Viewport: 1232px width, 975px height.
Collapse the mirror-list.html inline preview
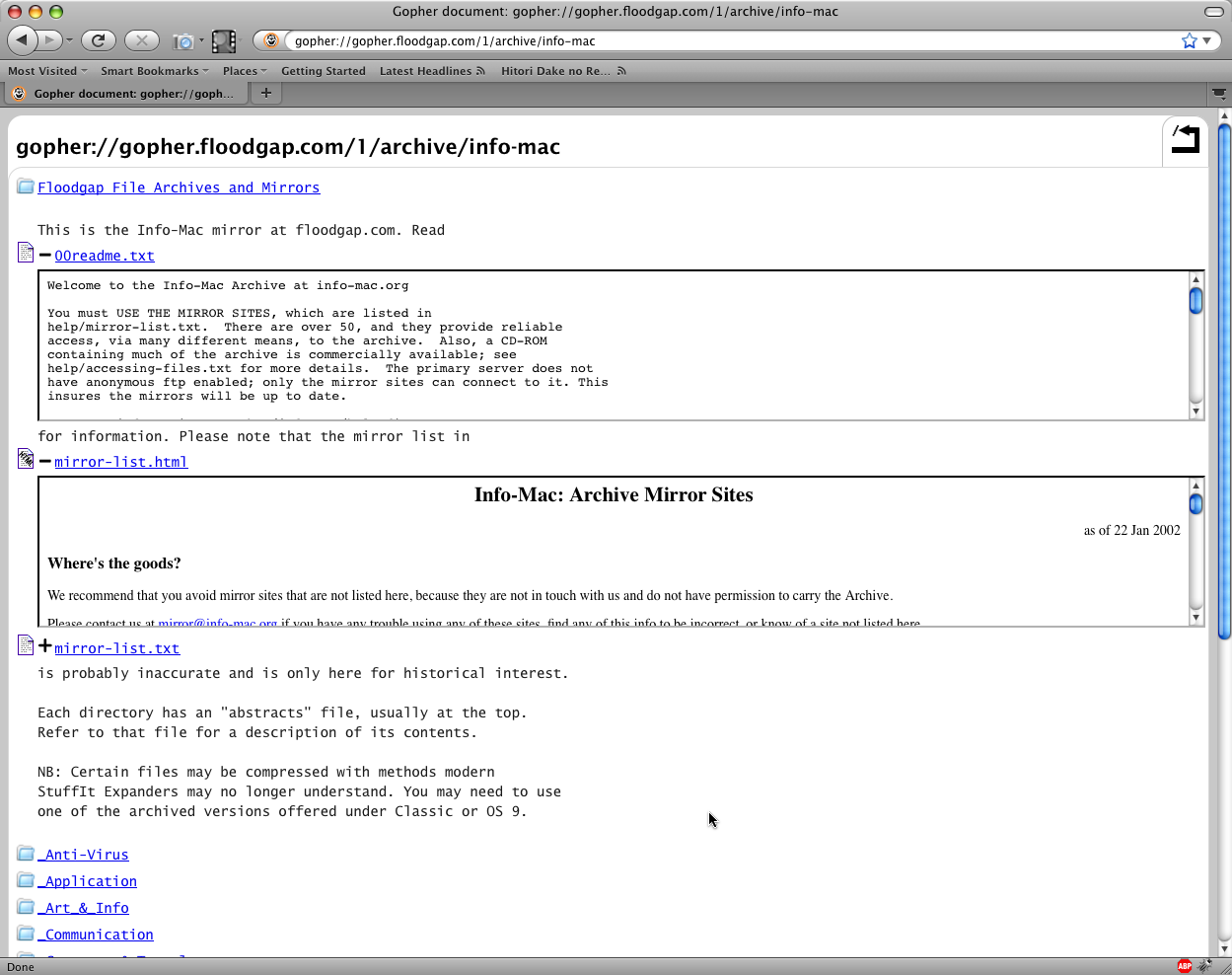(x=44, y=462)
